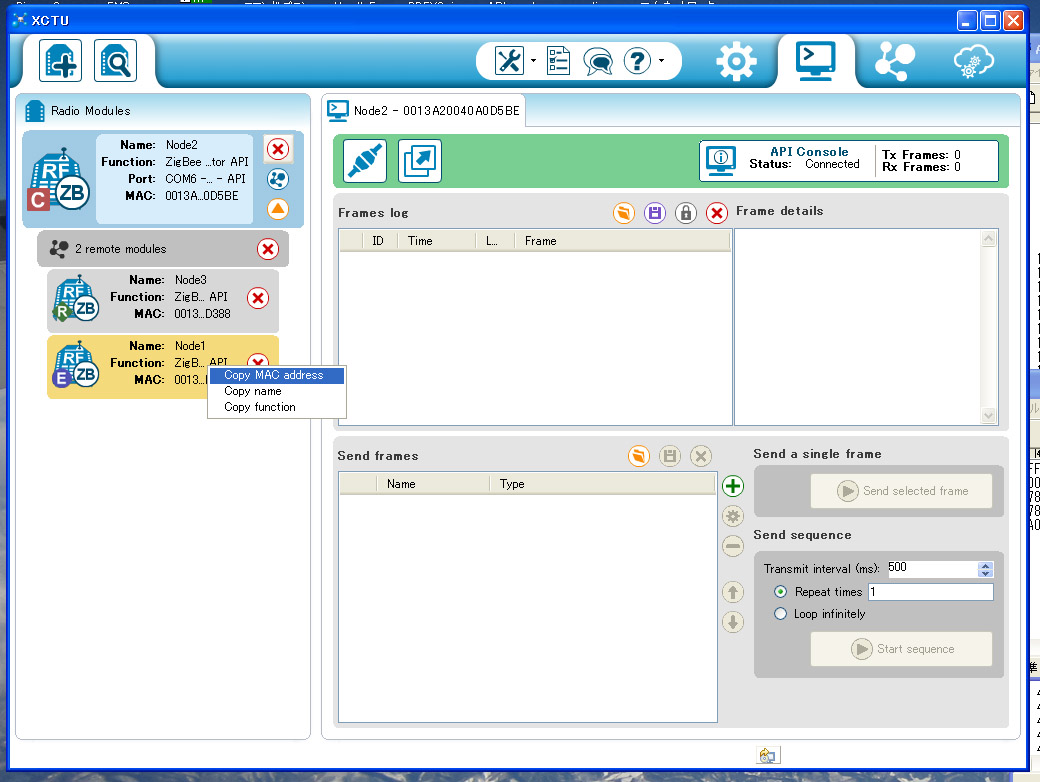Click the Start sequence button
Image resolution: width=1040 pixels, height=782 pixels.
tap(901, 649)
